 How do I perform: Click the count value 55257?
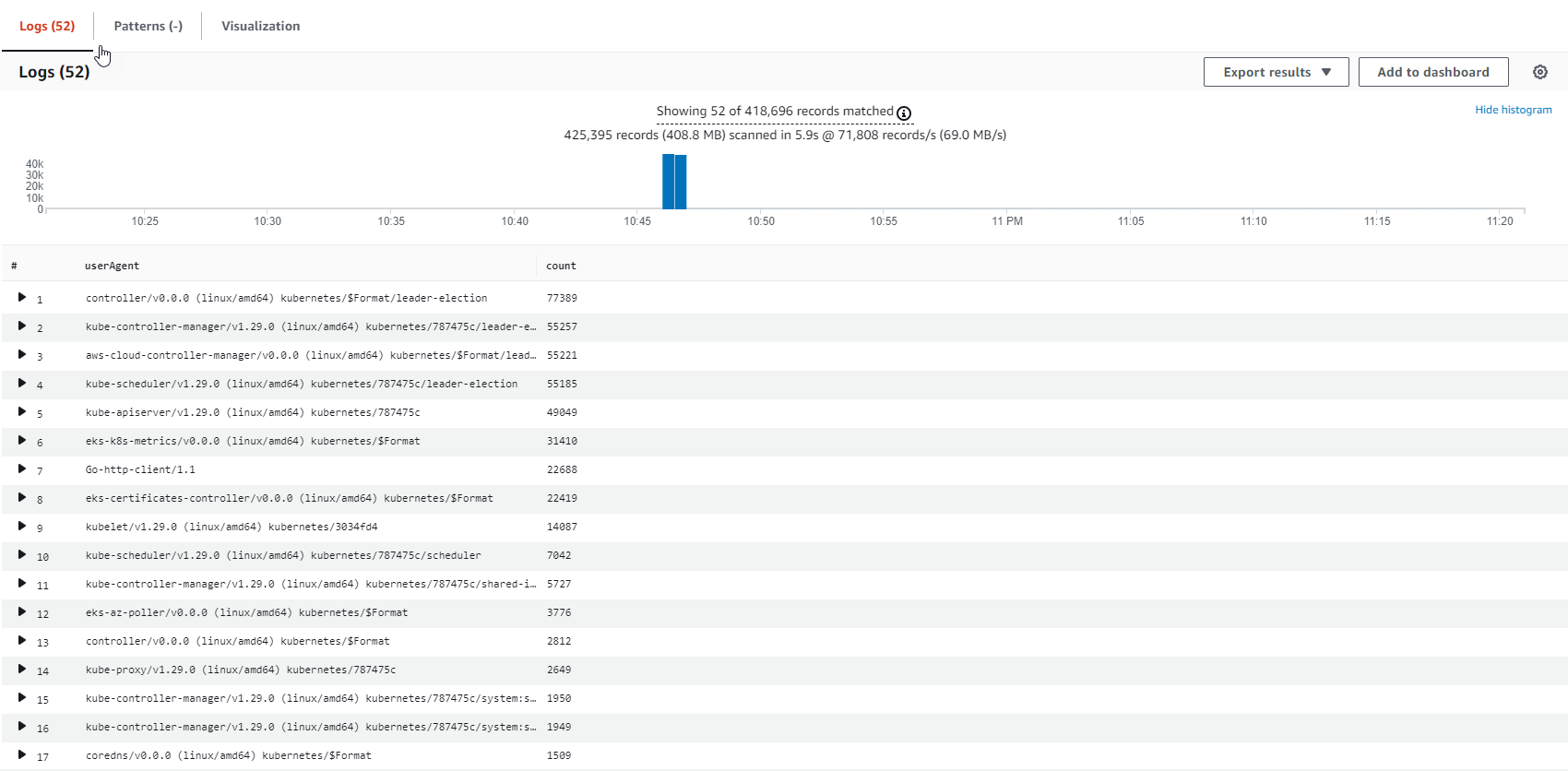[x=562, y=326]
